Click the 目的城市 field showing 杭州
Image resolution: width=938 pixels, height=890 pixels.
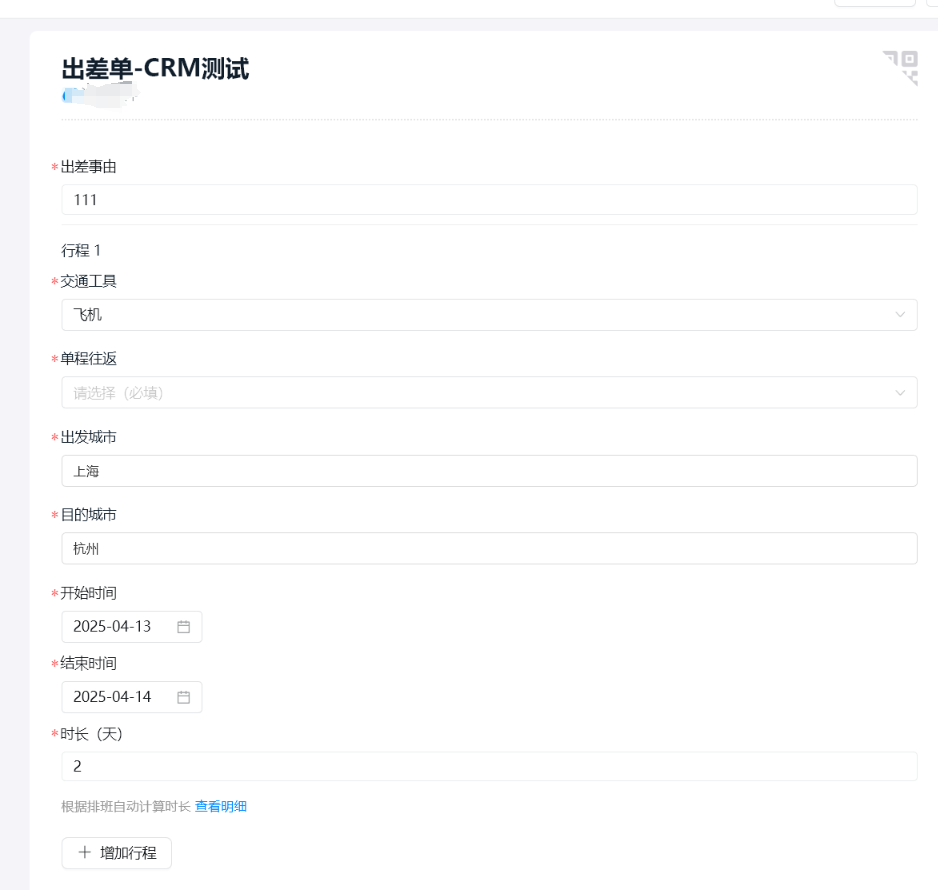click(489, 548)
